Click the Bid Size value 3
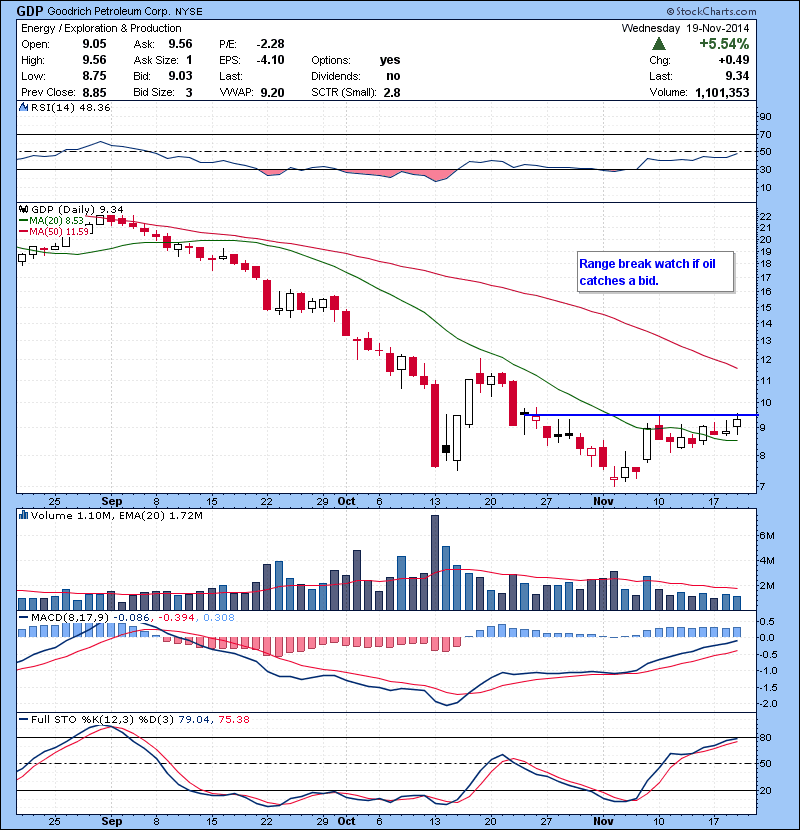The image size is (800, 830). coord(189,93)
